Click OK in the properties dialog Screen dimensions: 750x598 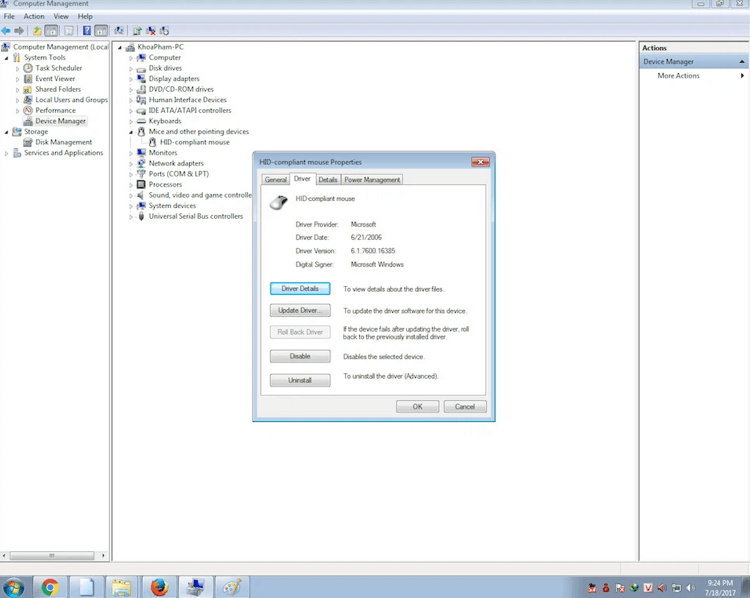pos(418,407)
